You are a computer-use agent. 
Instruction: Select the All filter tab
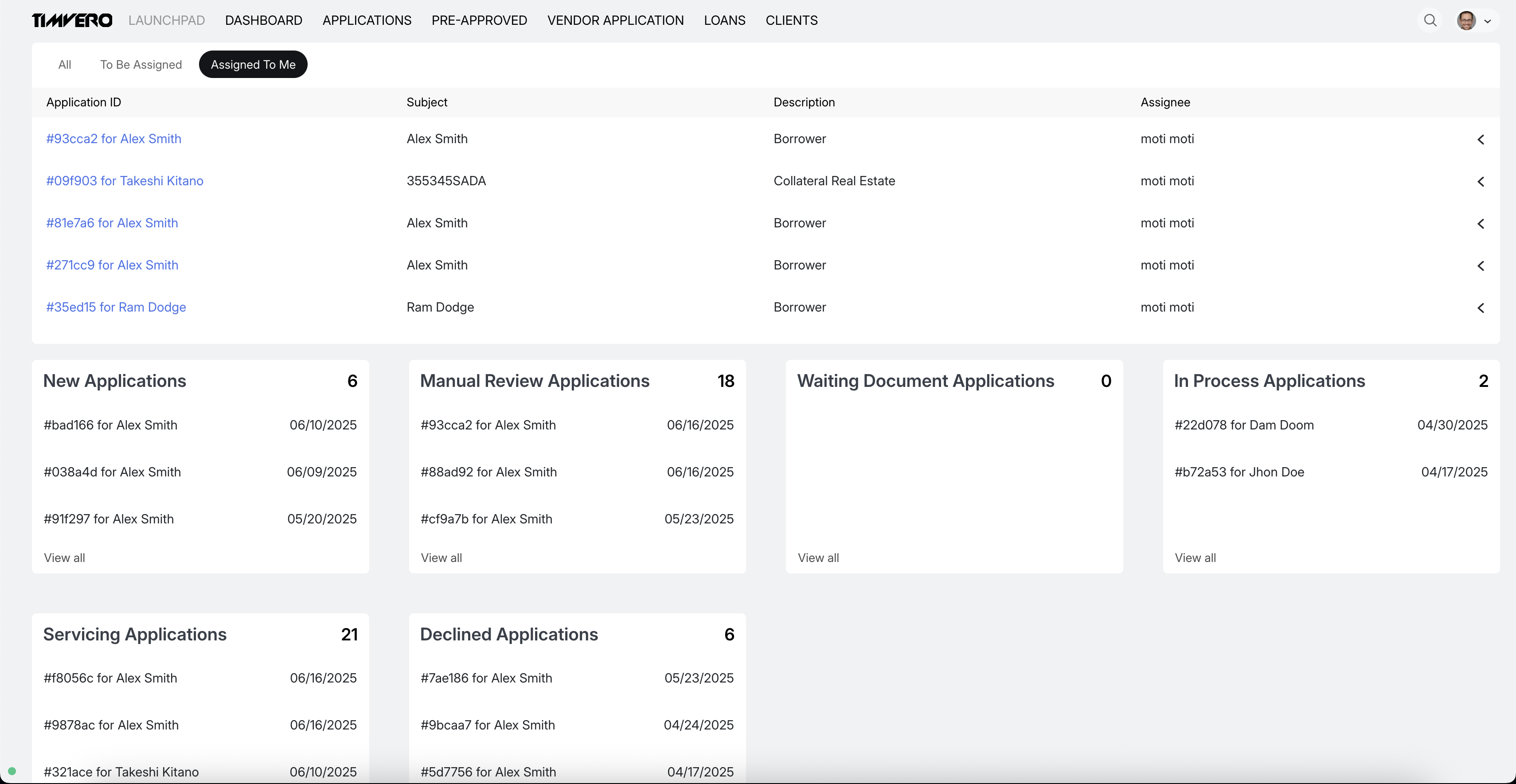[65, 65]
